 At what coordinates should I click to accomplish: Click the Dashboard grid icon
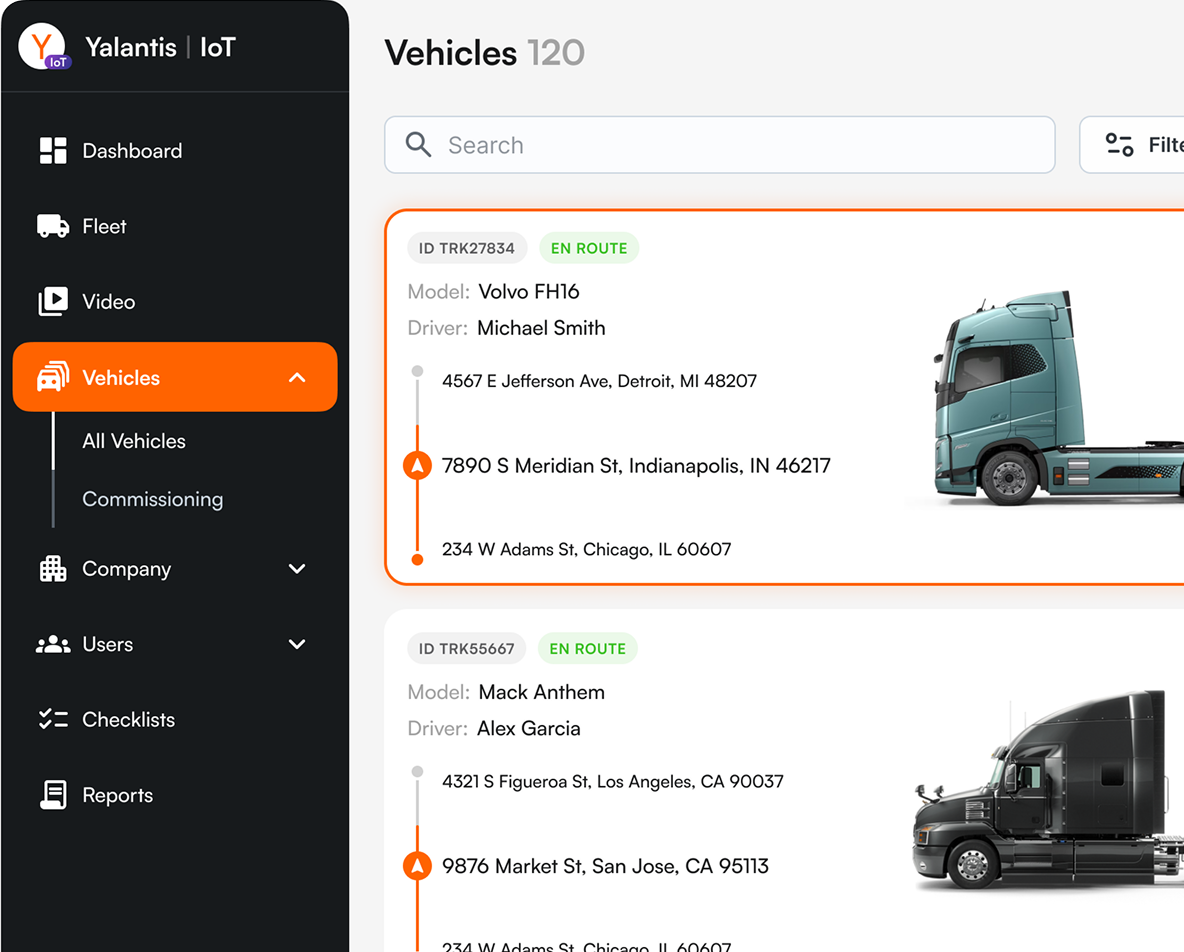point(53,151)
